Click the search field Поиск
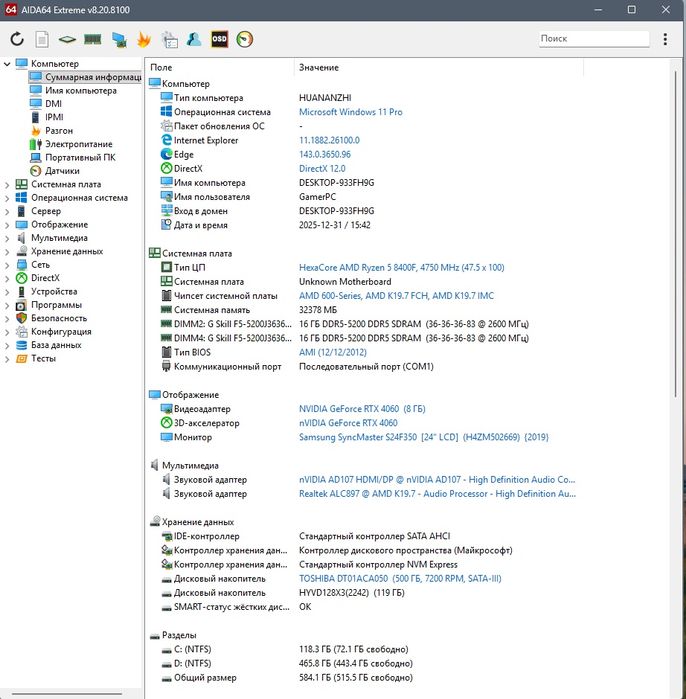This screenshot has width=686, height=699. click(594, 39)
